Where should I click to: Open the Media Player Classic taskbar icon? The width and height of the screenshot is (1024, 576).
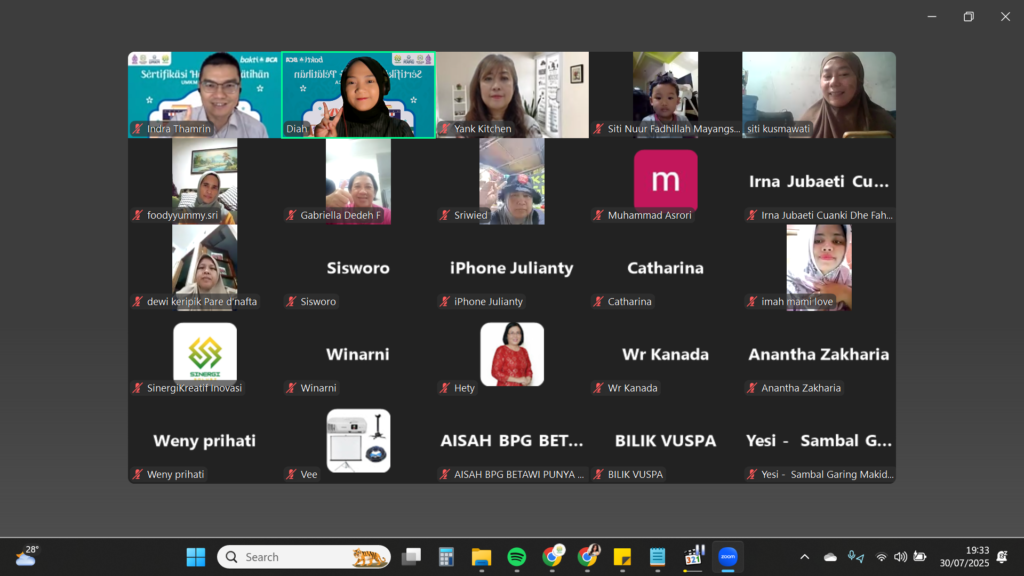coord(692,557)
